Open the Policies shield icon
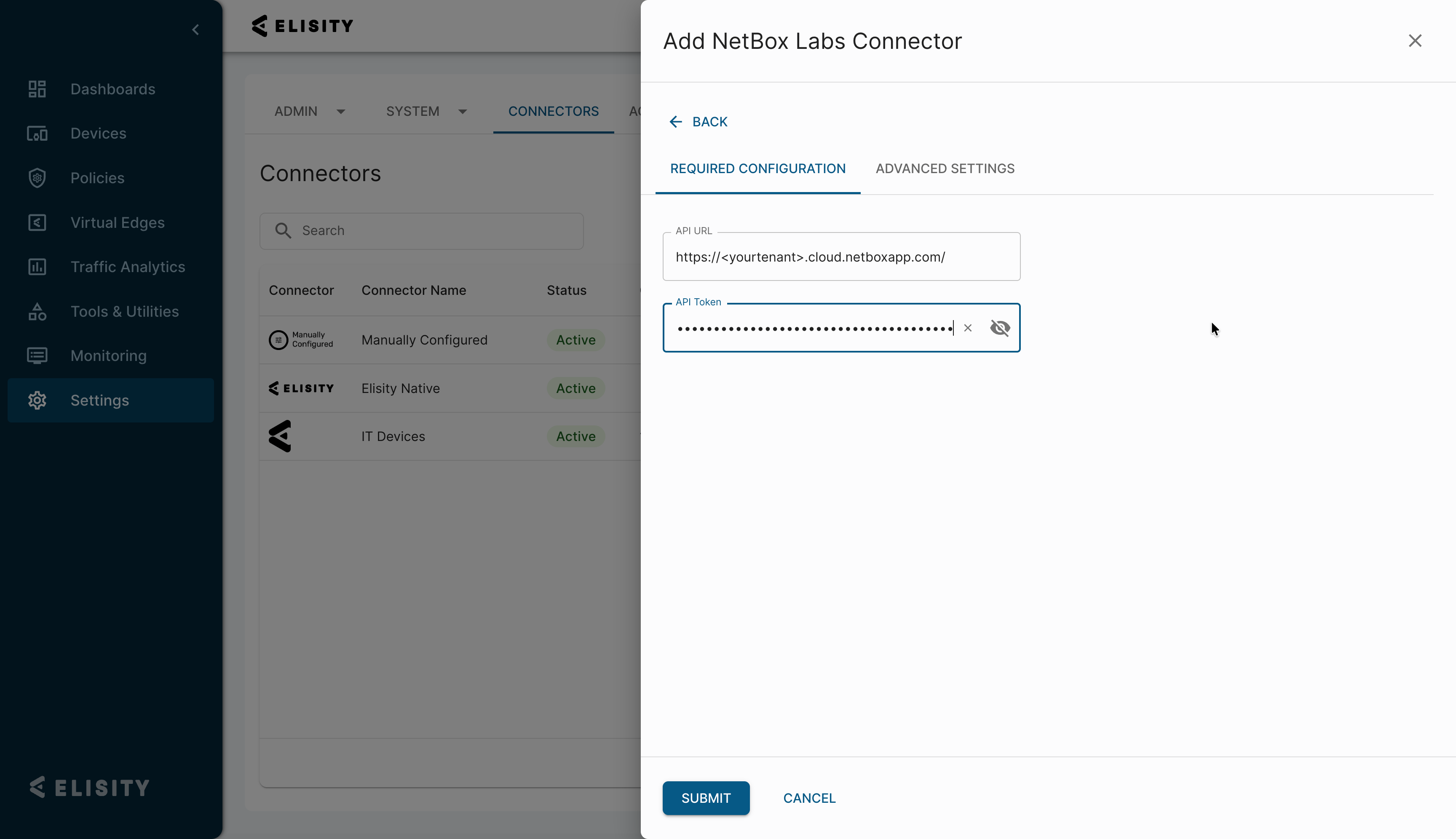The width and height of the screenshot is (1456, 839). pos(37,178)
